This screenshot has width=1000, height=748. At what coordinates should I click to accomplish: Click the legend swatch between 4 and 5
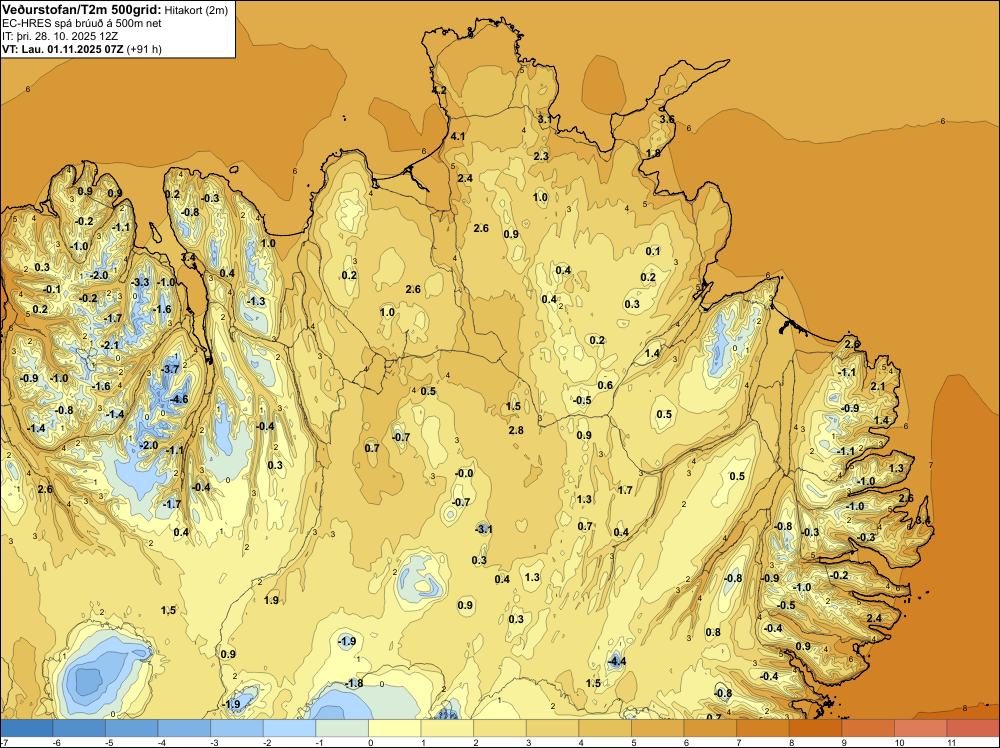[x=605, y=728]
